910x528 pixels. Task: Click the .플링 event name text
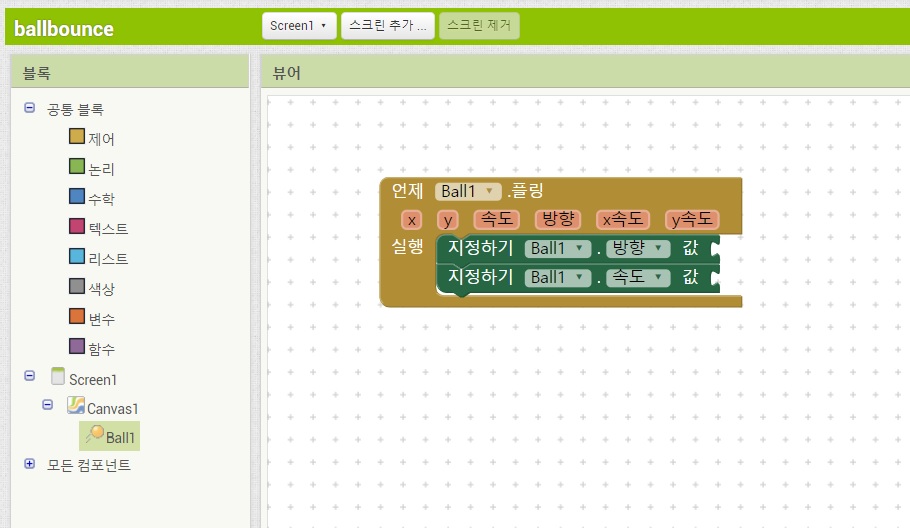pos(525,190)
